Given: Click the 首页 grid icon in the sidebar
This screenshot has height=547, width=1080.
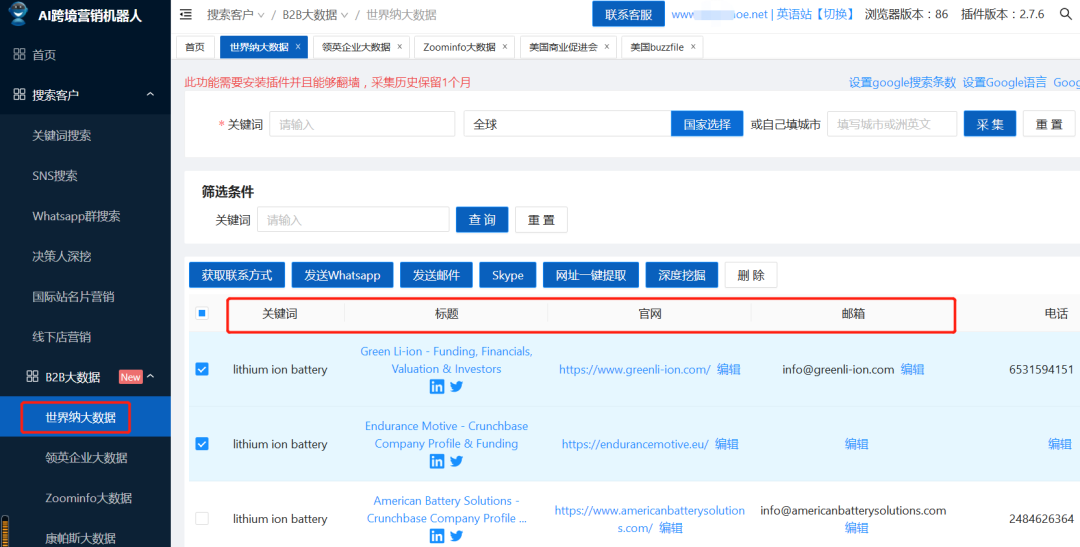Looking at the screenshot, I should (x=19, y=54).
